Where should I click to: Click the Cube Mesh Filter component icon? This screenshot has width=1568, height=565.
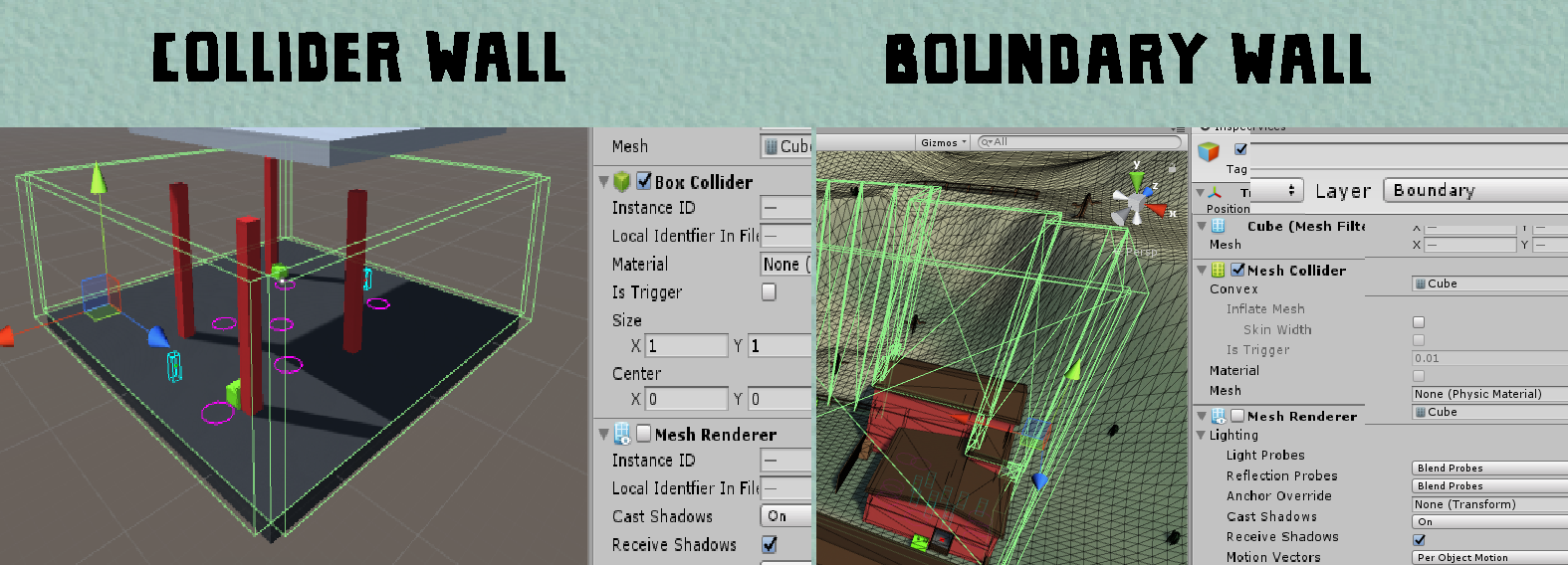click(1218, 226)
